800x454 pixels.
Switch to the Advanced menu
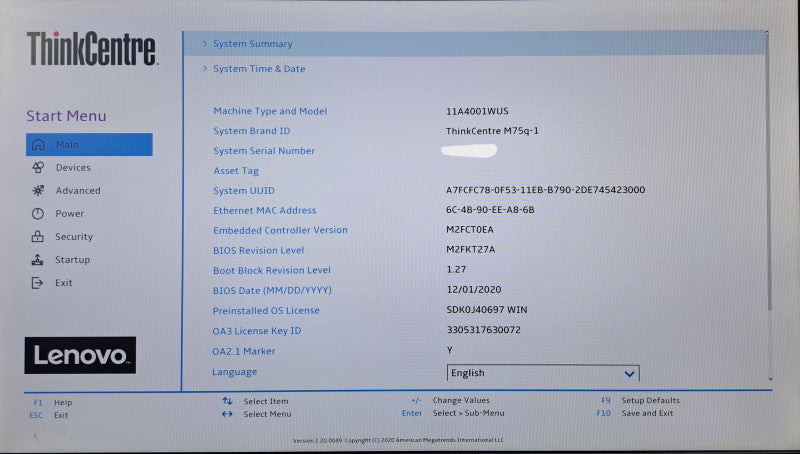pos(78,191)
